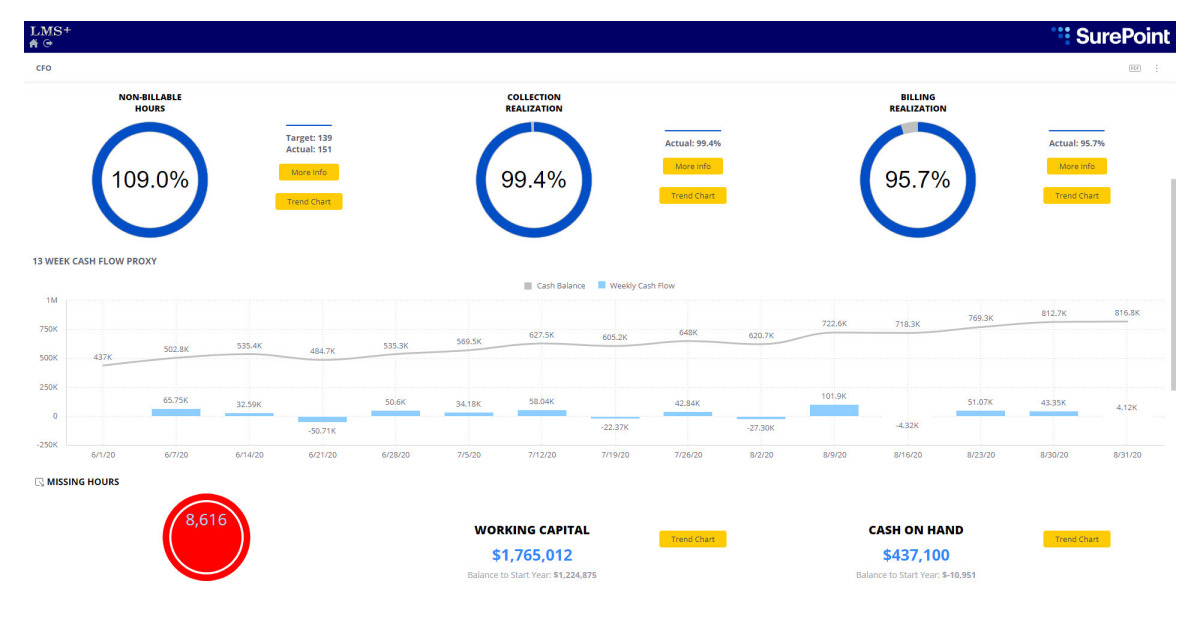The image size is (1200, 627).
Task: Click the red Missing Hours indicator showing 8,616
Action: click(205, 536)
